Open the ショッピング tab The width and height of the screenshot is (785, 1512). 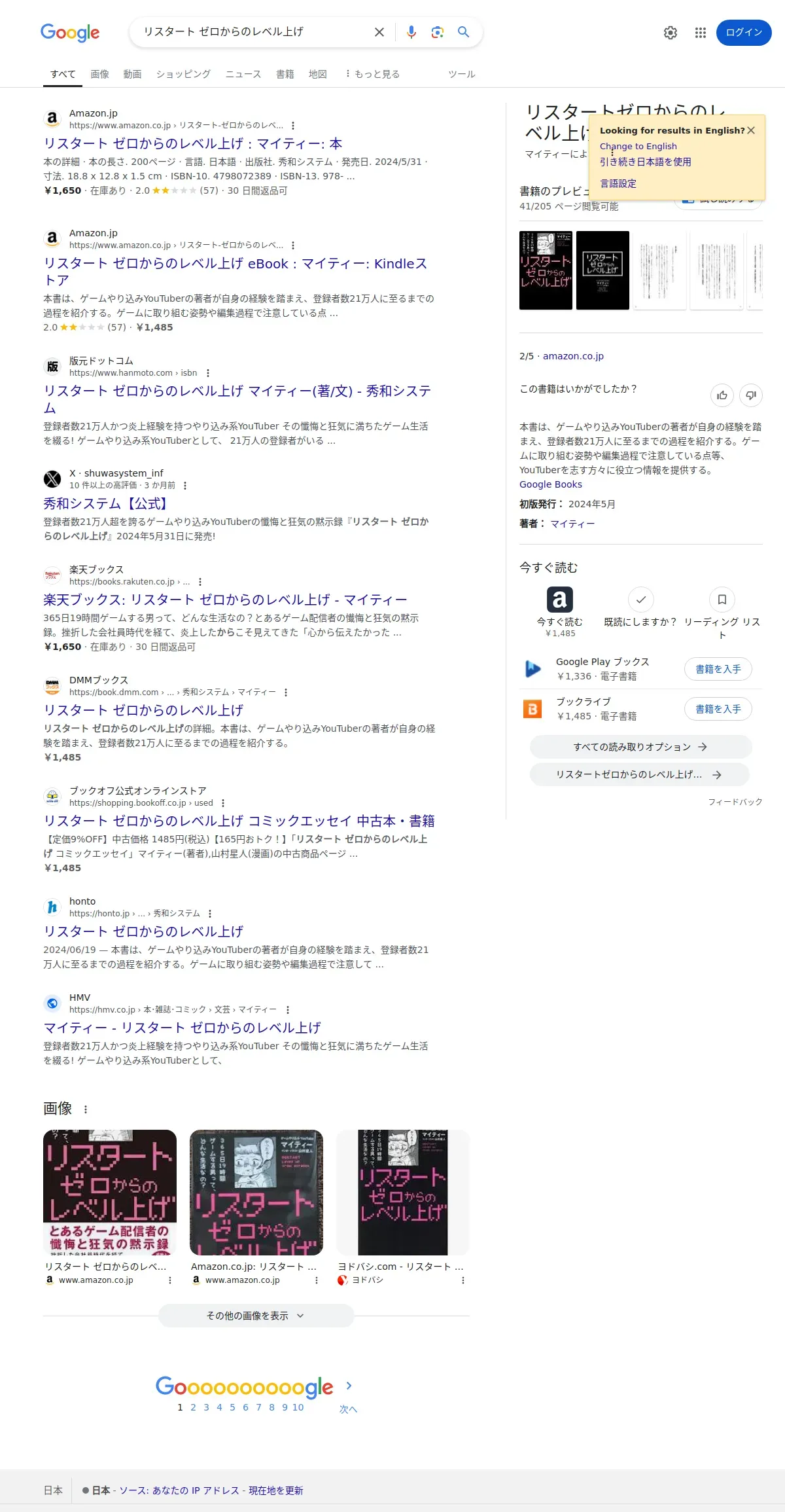[x=183, y=74]
